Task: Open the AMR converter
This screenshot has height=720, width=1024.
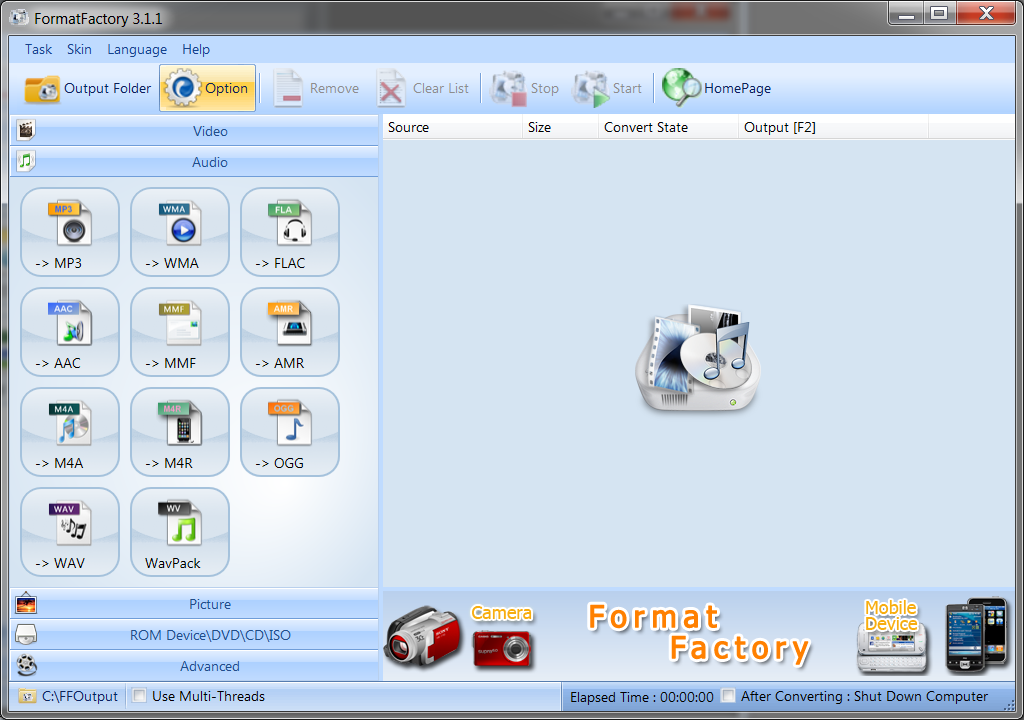Action: [x=289, y=332]
